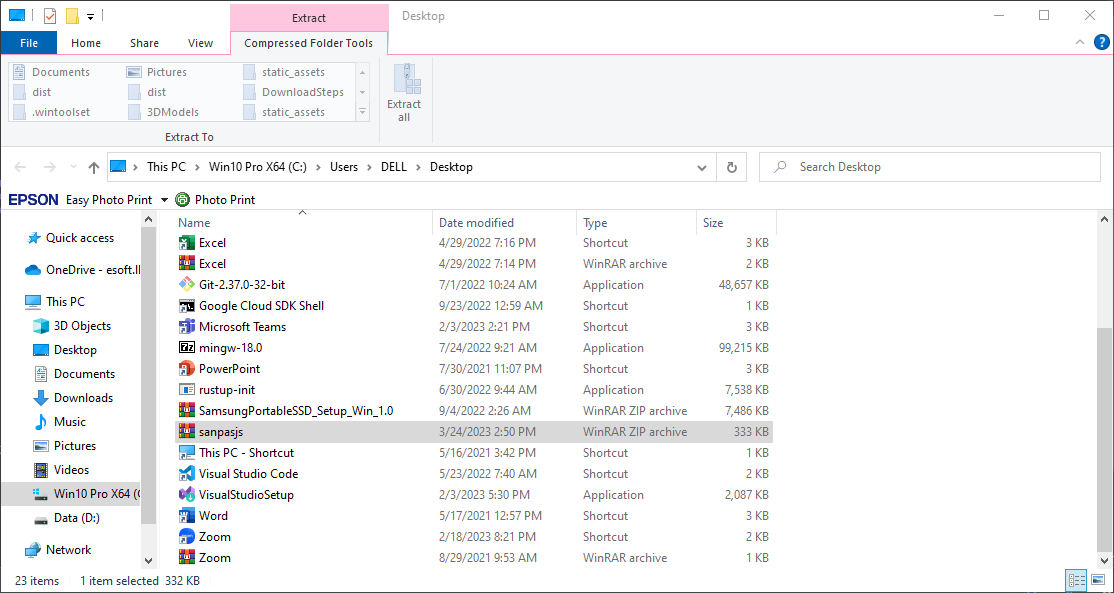
Task: Click the Epson Photo Print icon
Action: point(182,200)
